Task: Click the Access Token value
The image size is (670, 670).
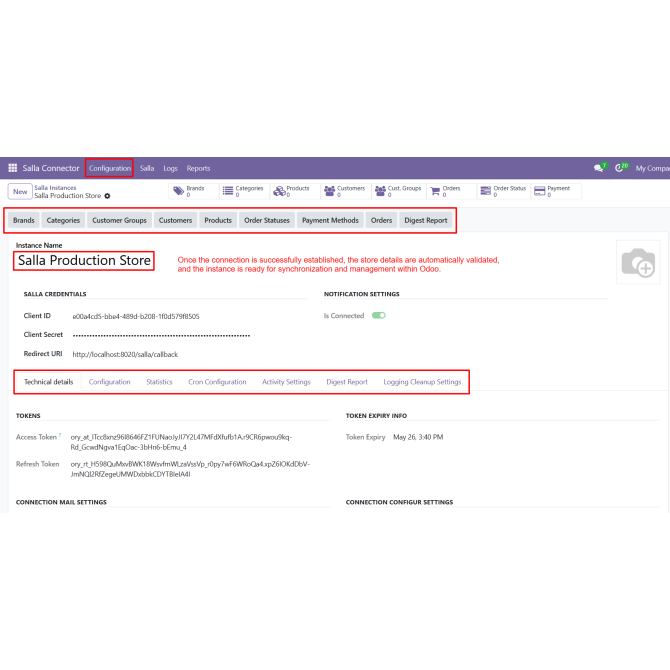Action: click(x=181, y=442)
